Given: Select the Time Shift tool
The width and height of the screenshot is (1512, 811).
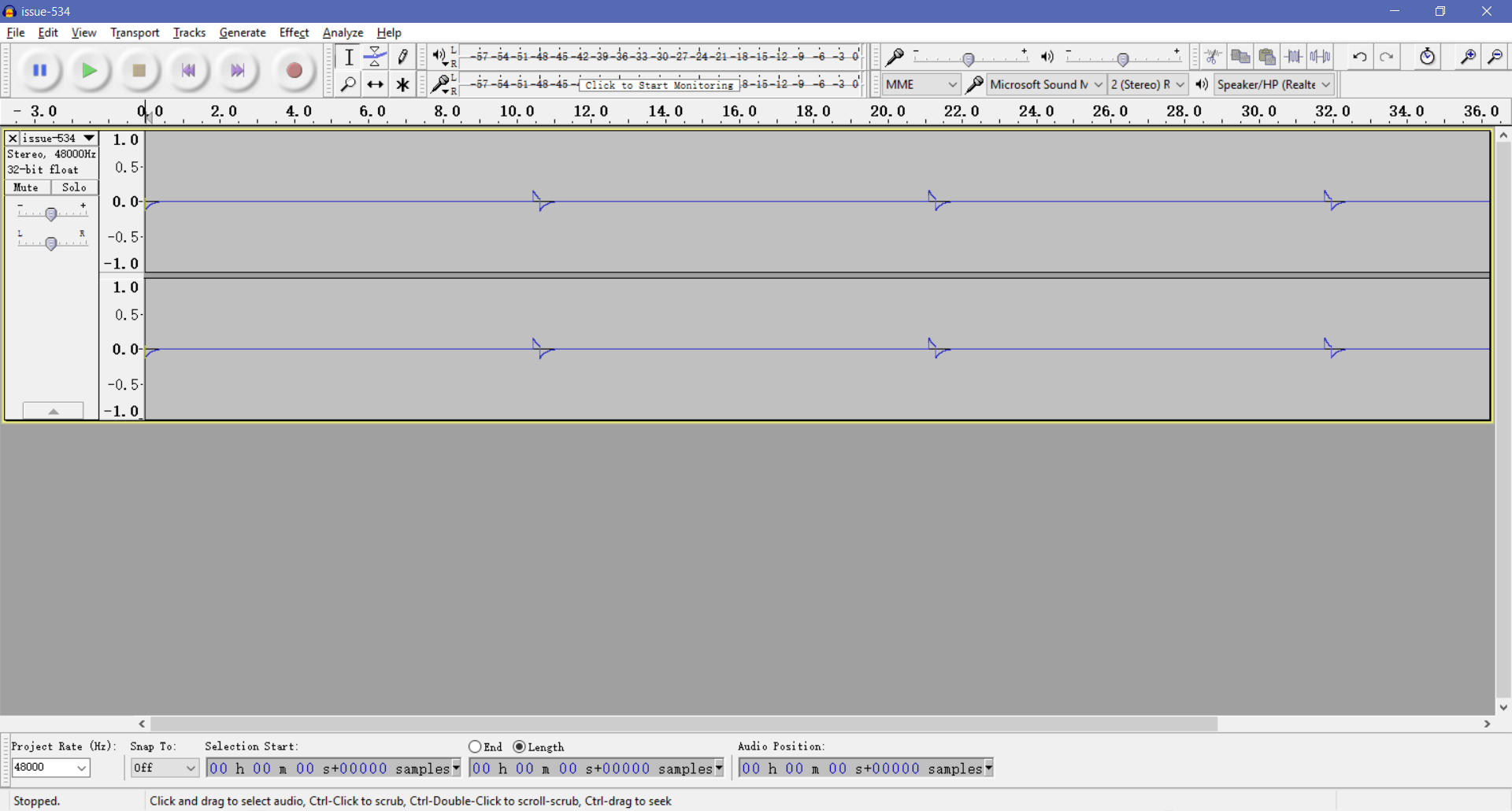Looking at the screenshot, I should (376, 84).
